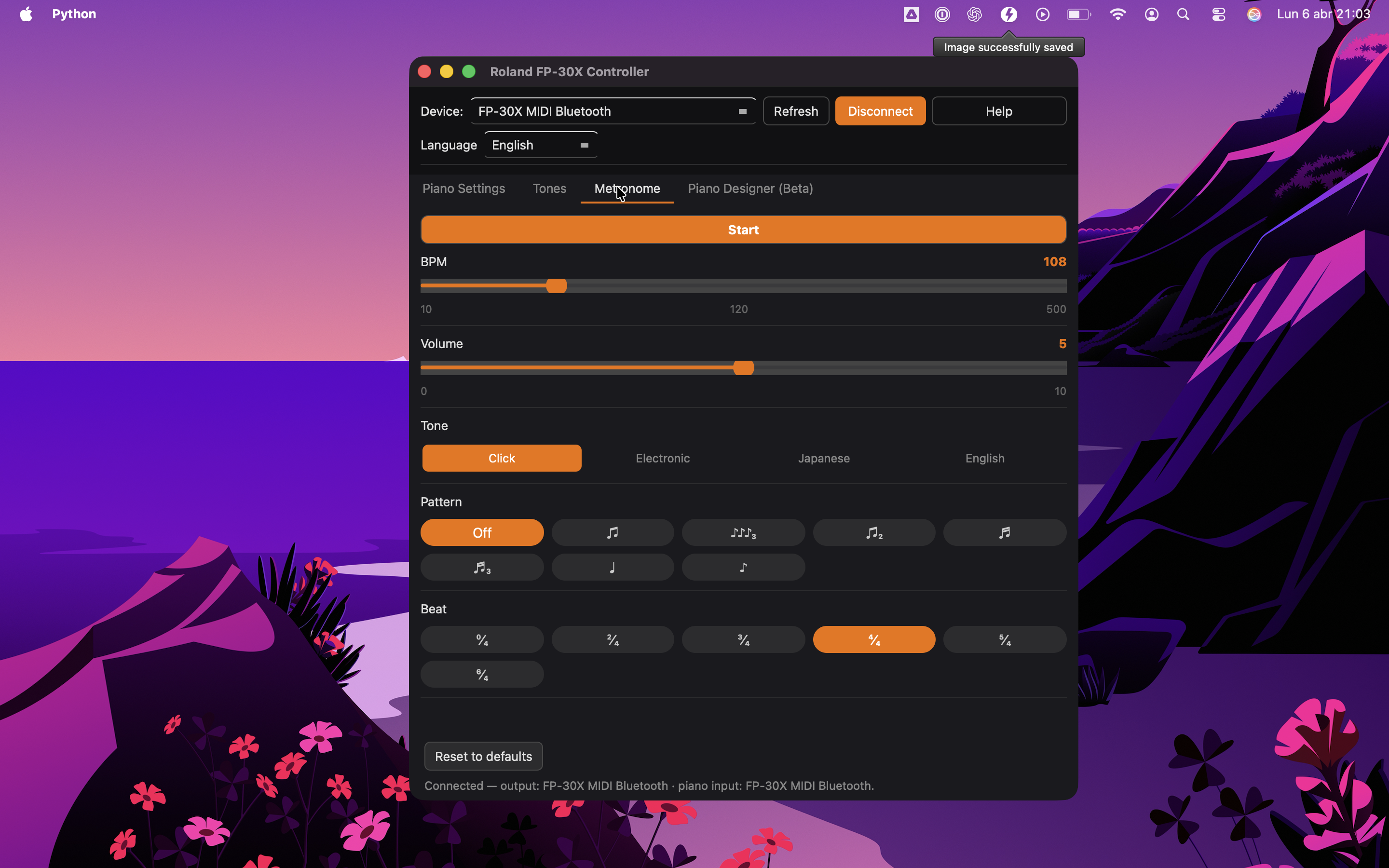Choose the eighth notes with 2 pattern
The image size is (1389, 868).
[x=873, y=532]
